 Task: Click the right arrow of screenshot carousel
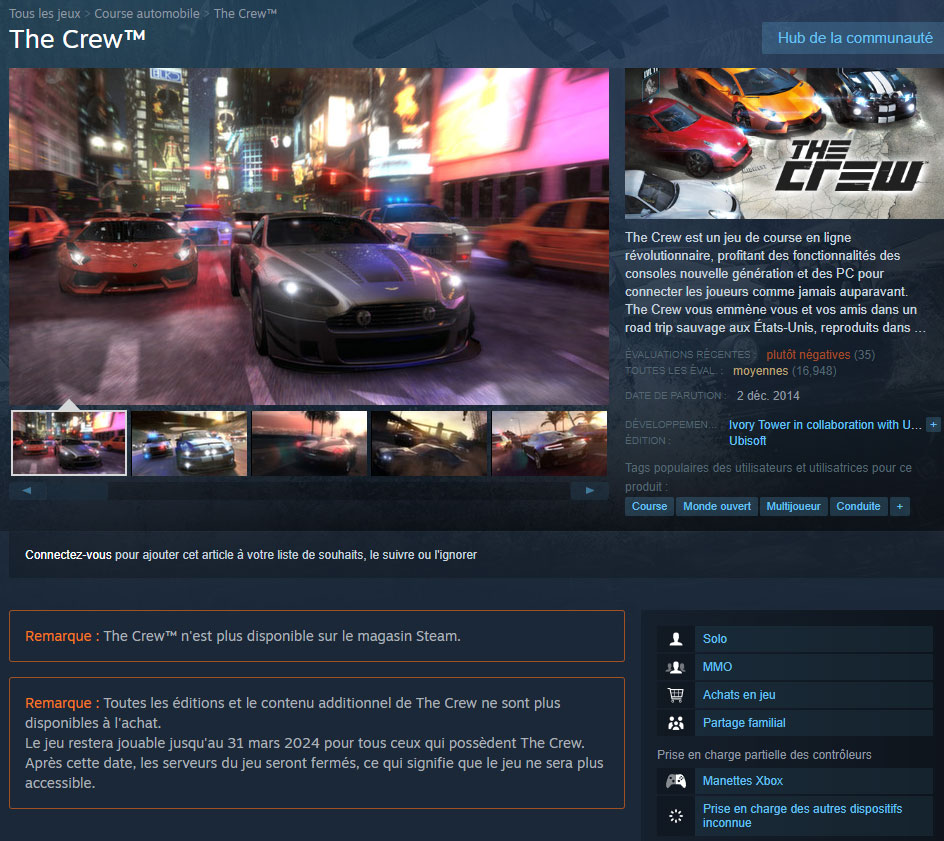tap(589, 491)
